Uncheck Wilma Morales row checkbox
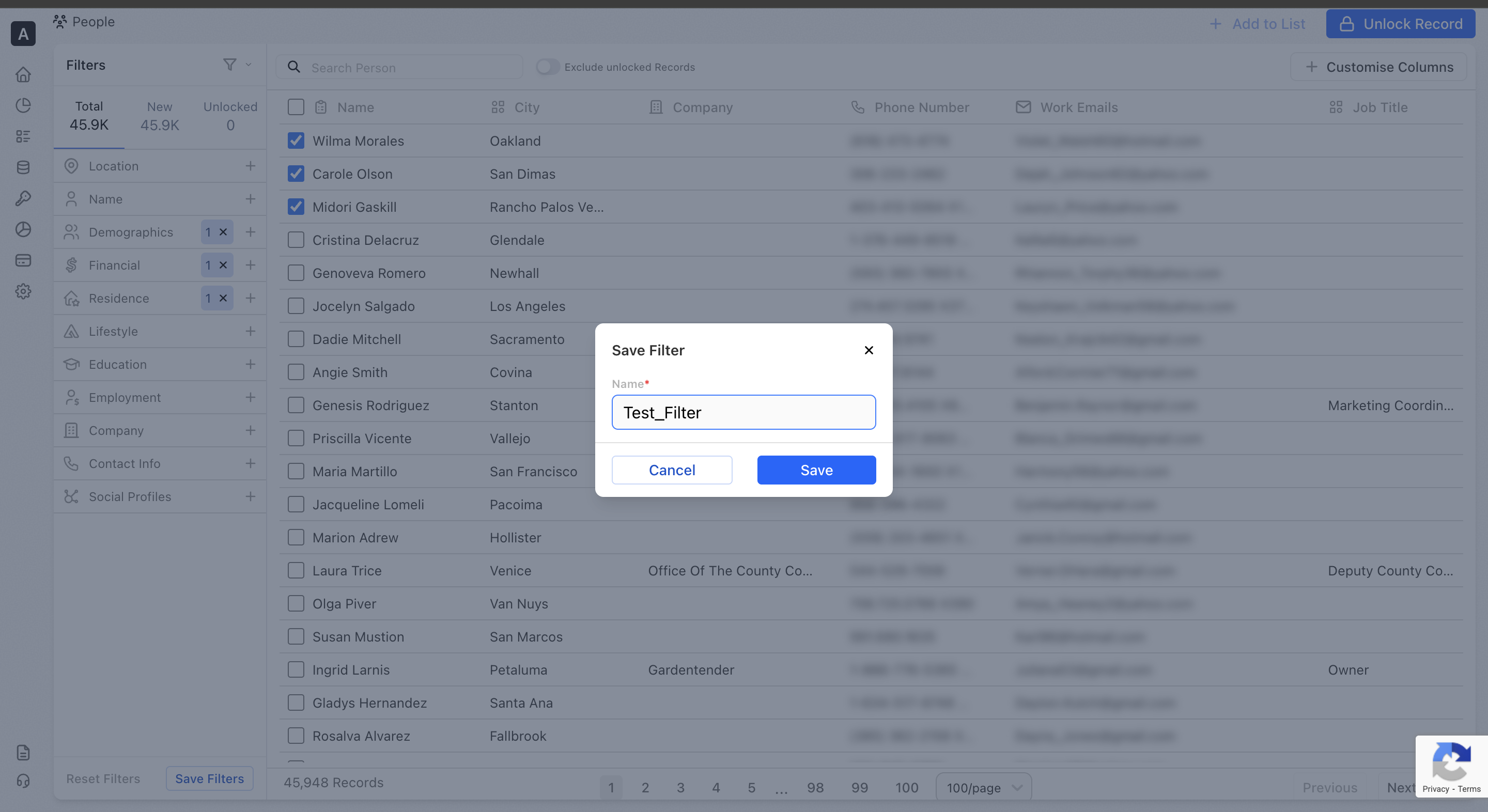The width and height of the screenshot is (1488, 812). 296,140
